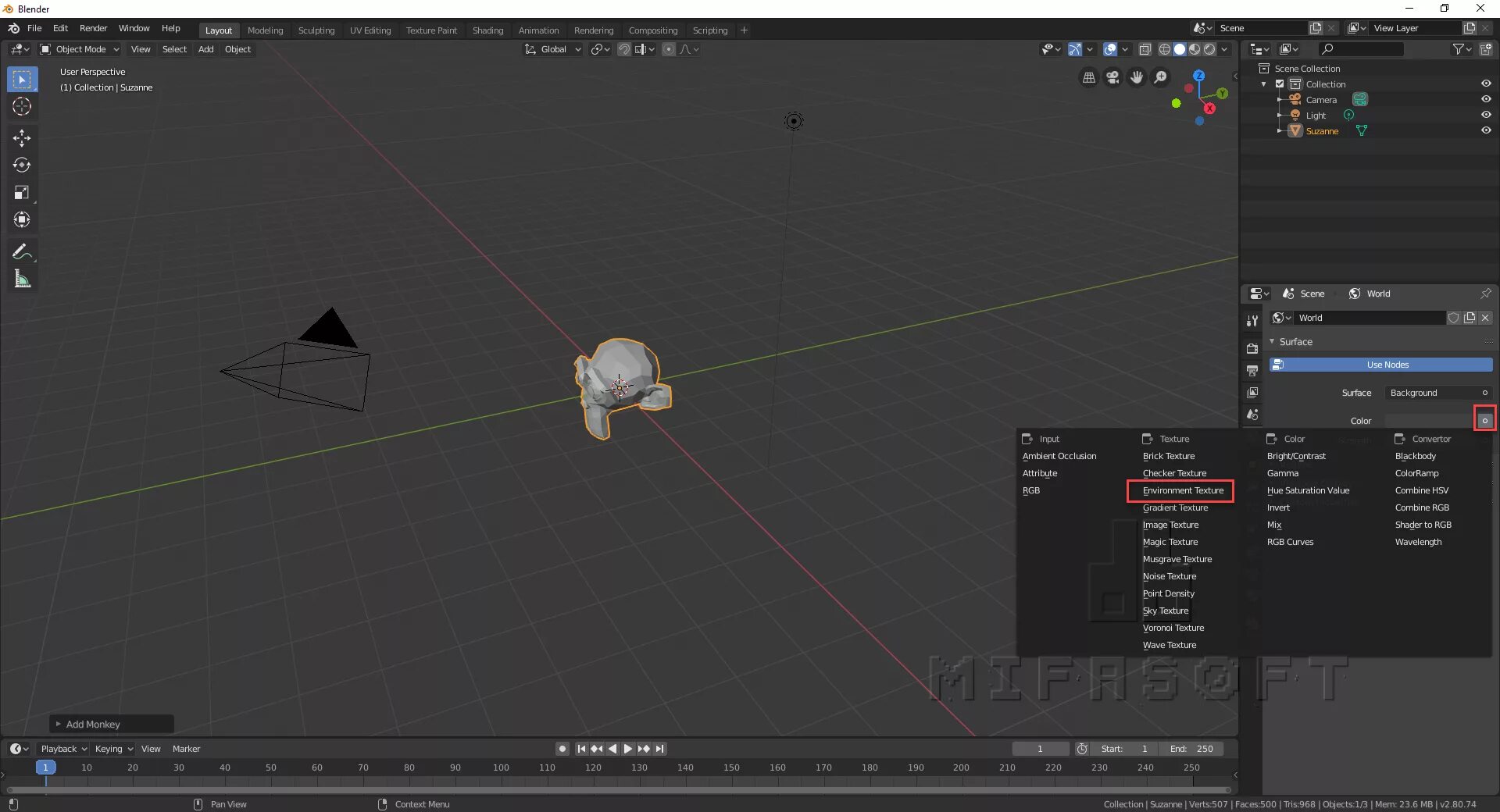Toggle snapping magnet in viewport header
The image size is (1500, 812).
(x=624, y=49)
